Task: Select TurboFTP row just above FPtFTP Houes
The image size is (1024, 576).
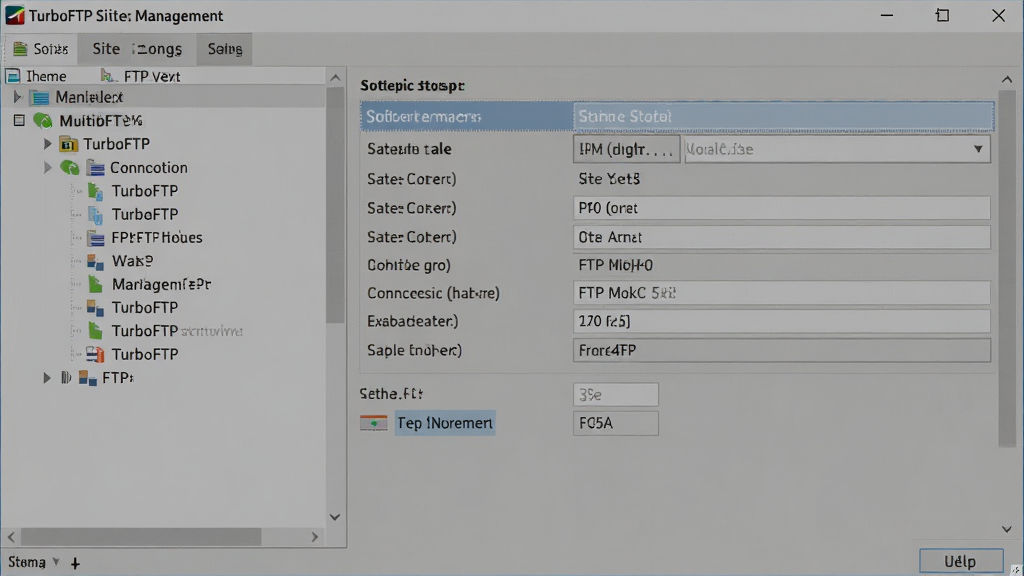Action: 144,214
